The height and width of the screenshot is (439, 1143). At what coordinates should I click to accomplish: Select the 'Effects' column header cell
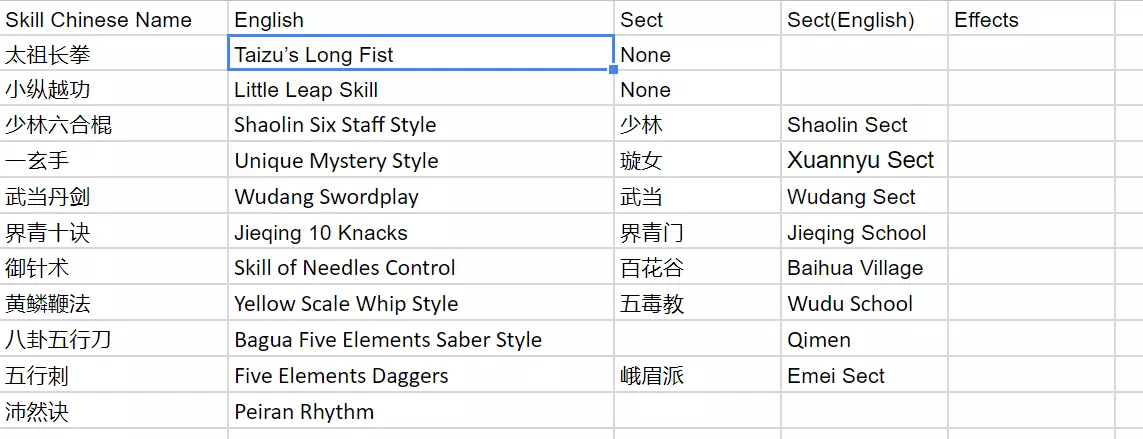(986, 20)
